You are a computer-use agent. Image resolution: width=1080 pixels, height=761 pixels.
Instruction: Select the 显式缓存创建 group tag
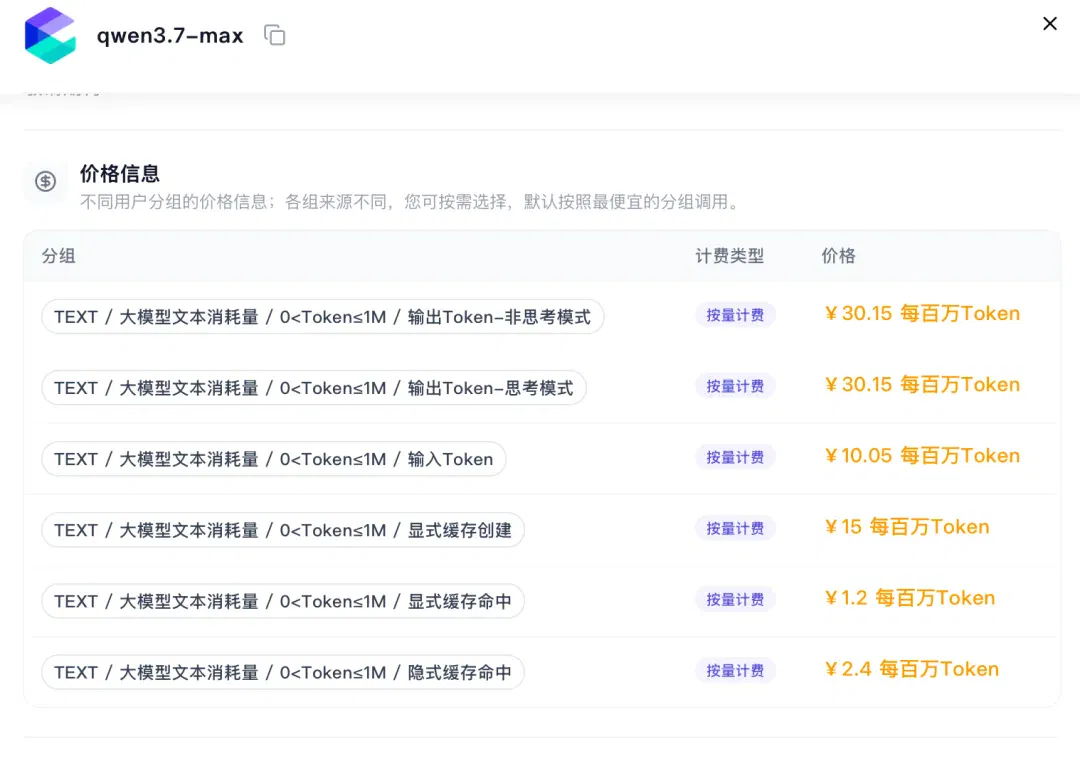coord(282,530)
